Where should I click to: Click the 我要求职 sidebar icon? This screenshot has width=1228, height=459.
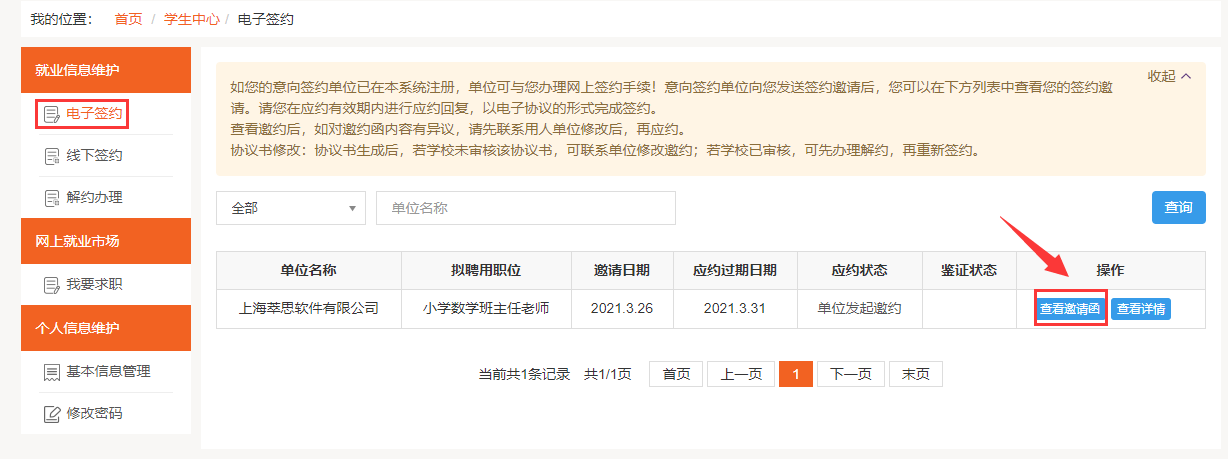(52, 285)
